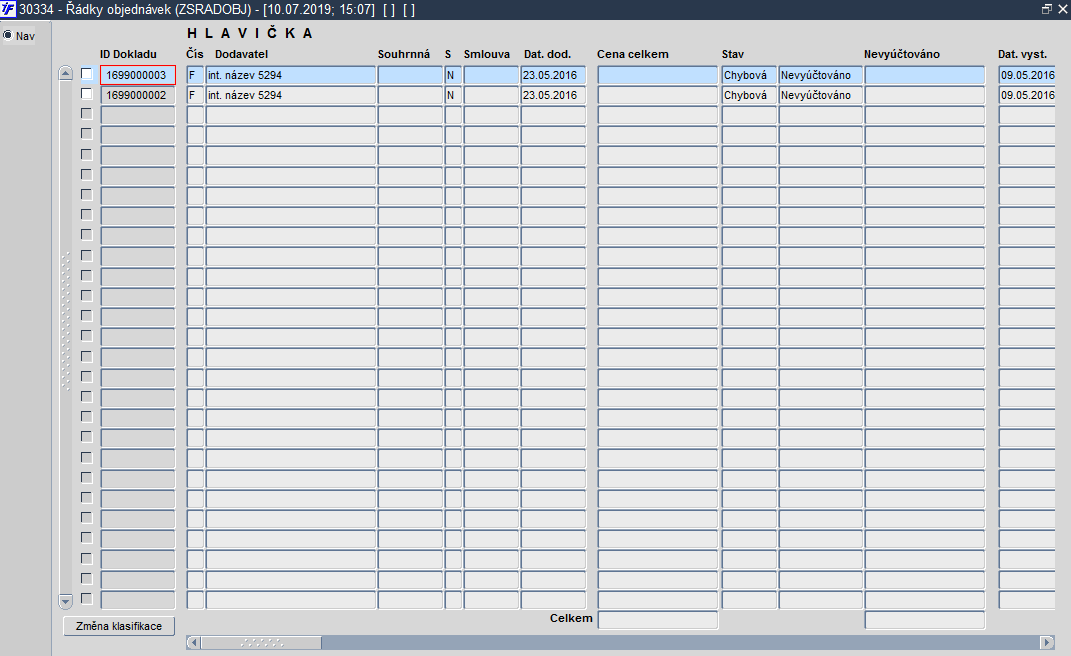
Task: Click the Dat. vyst. column header
Action: tap(1023, 54)
